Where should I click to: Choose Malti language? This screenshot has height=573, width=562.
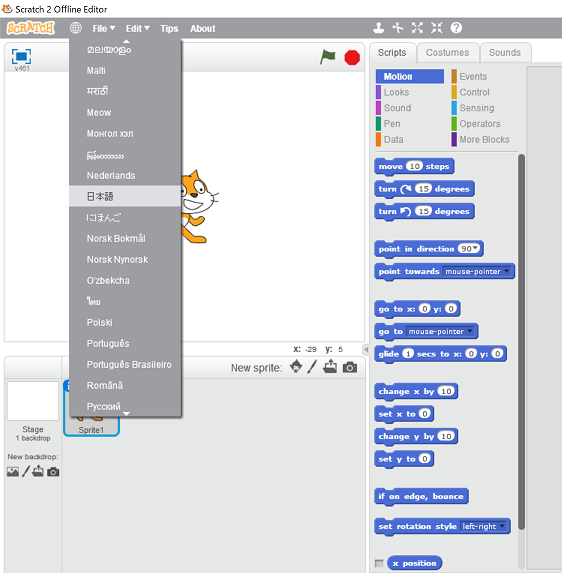tap(125, 71)
